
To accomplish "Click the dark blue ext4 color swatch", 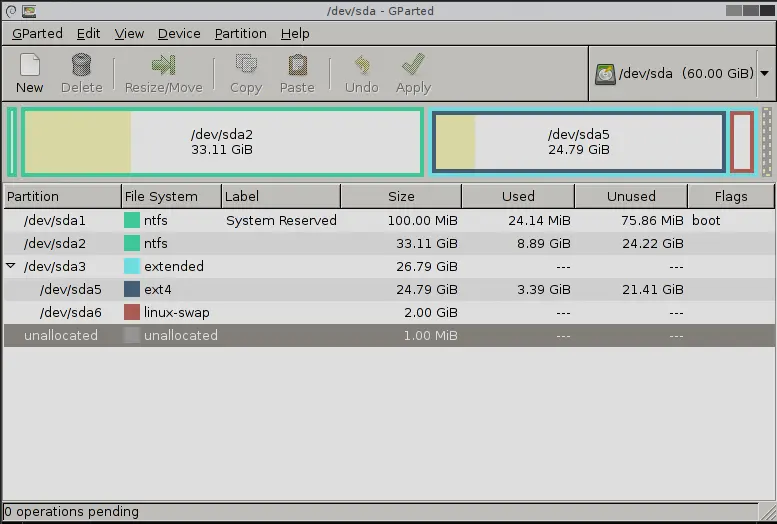I will point(132,290).
